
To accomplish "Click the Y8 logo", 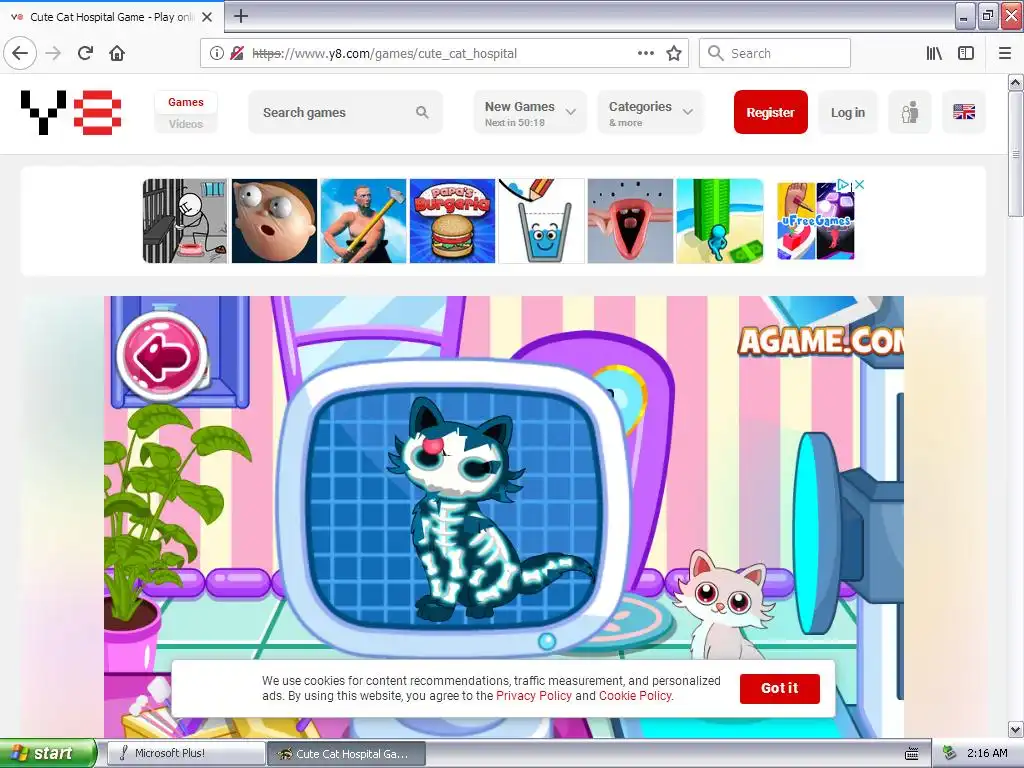I will pyautogui.click(x=71, y=112).
